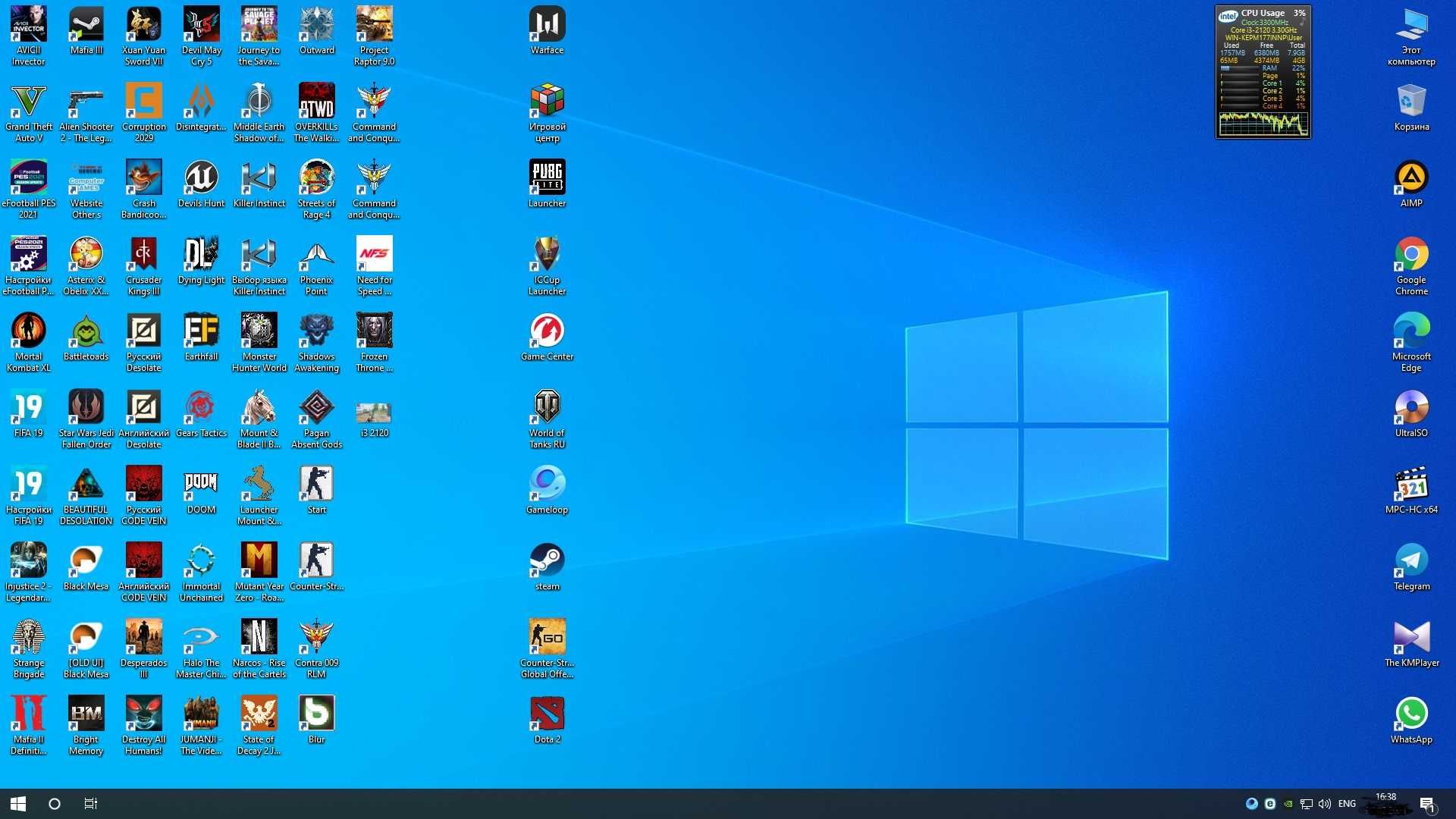Open the Этот компьютер icon
The height and width of the screenshot is (819, 1456).
(1412, 36)
